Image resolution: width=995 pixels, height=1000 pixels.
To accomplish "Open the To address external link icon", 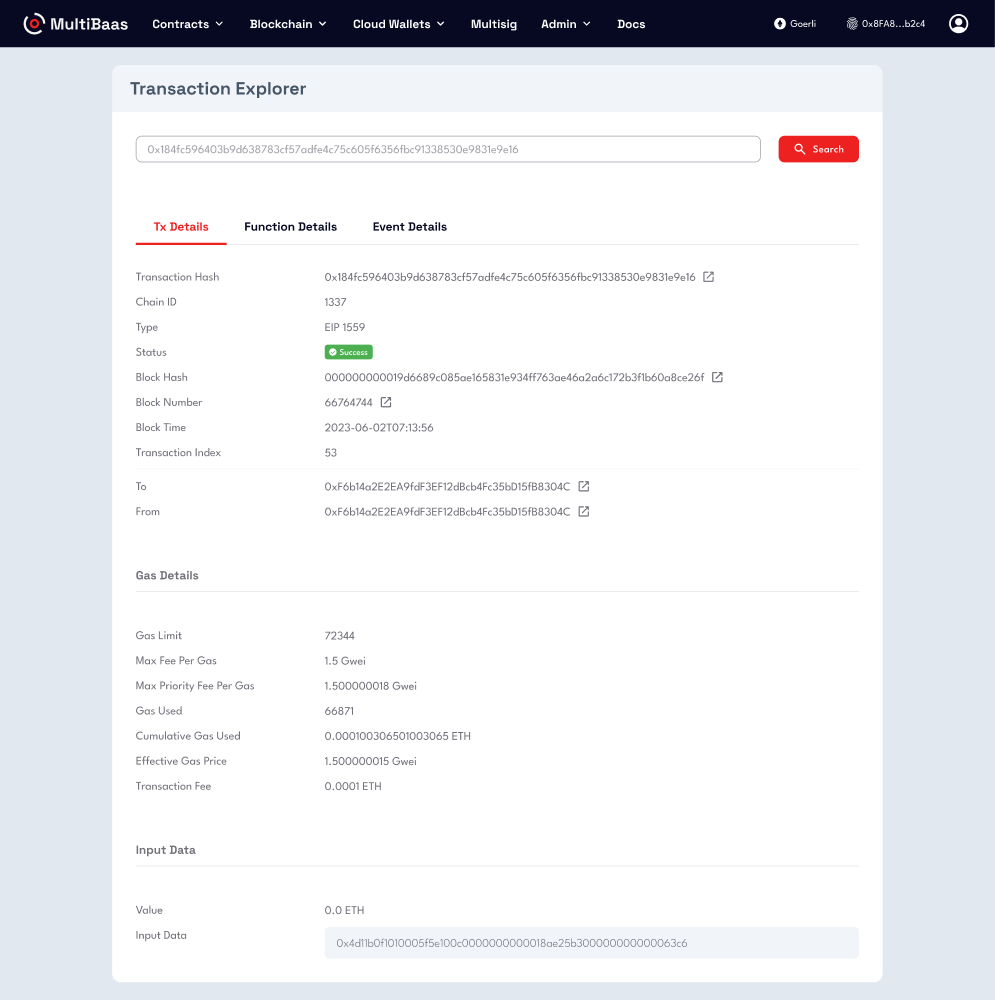I will click(584, 486).
